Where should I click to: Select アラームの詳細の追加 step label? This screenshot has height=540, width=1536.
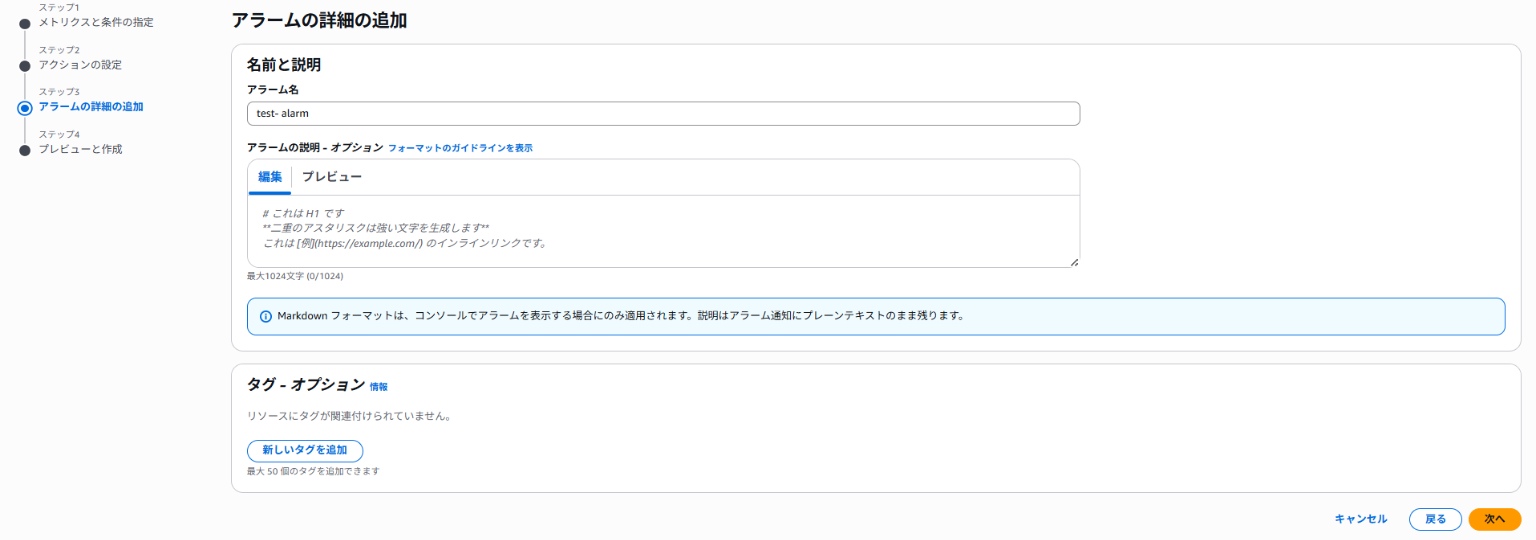[90, 107]
